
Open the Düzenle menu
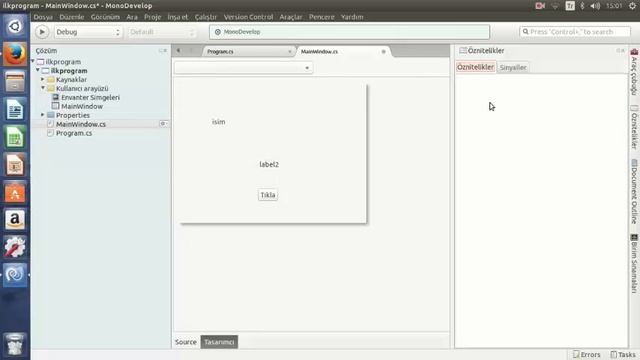click(x=71, y=17)
